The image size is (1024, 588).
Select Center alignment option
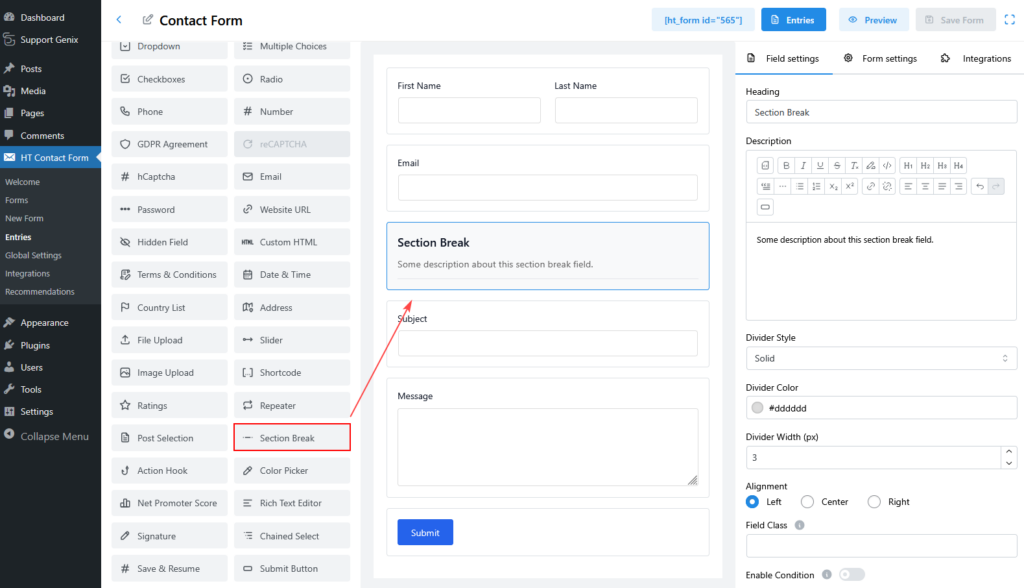point(807,502)
